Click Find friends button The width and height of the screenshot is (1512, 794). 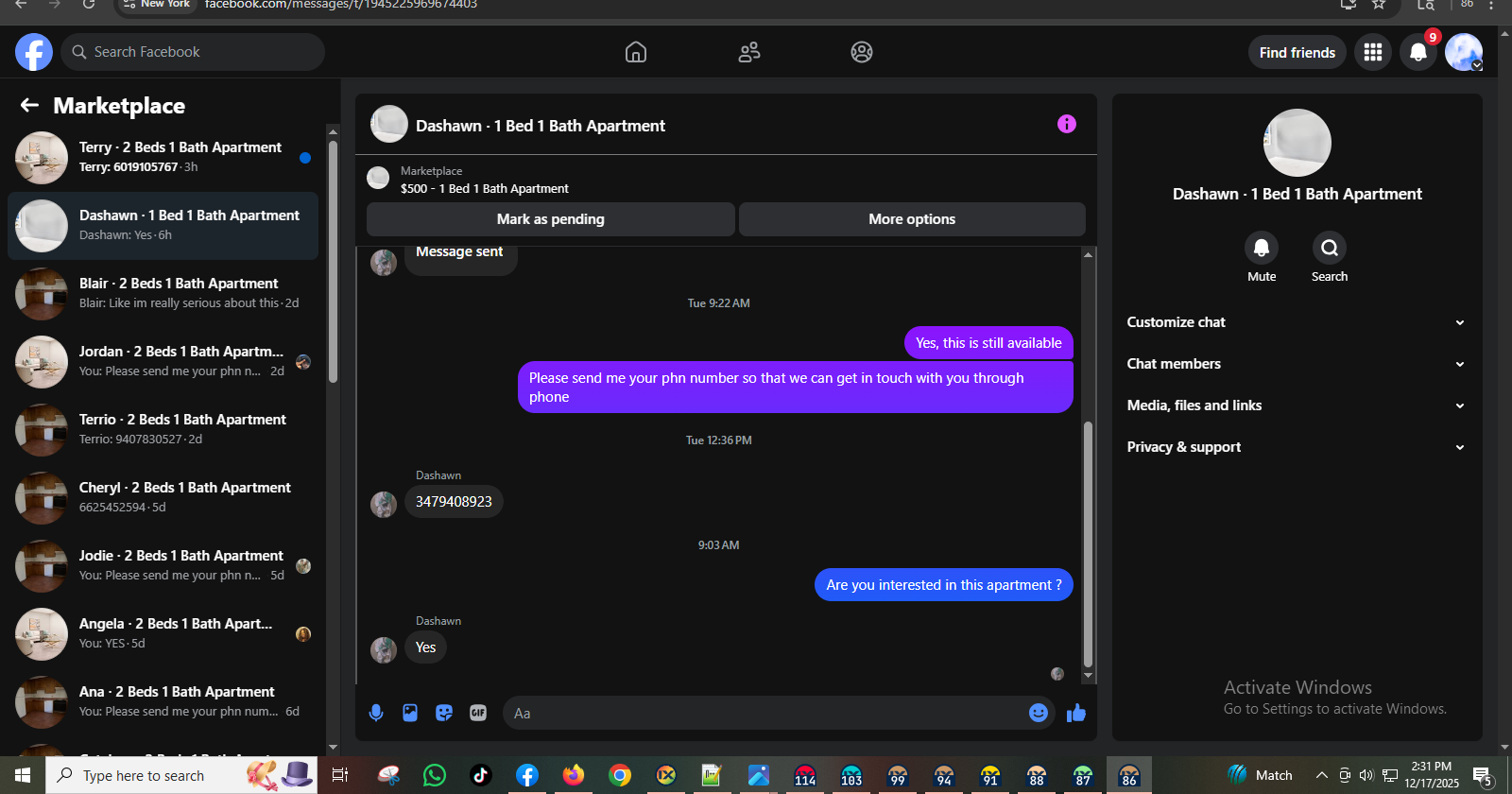click(1297, 52)
